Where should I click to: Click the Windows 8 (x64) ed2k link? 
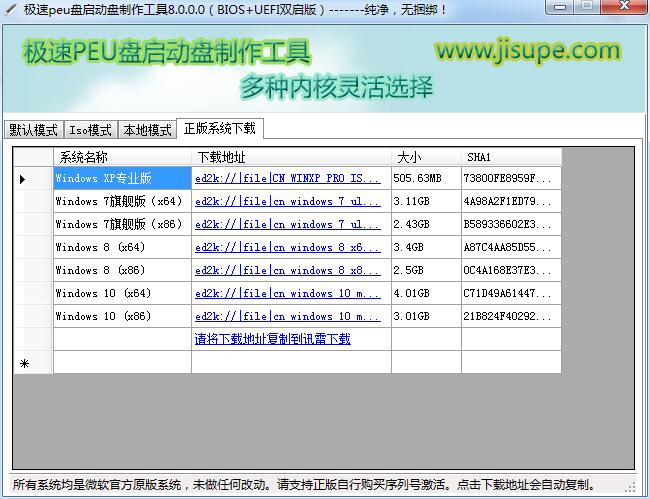[288, 247]
